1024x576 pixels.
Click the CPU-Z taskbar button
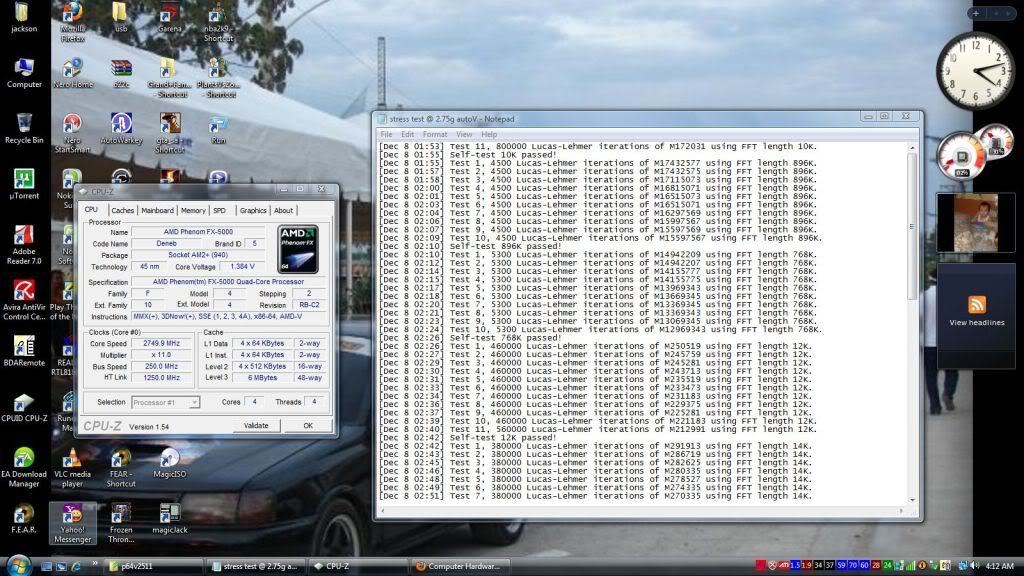coord(358,566)
